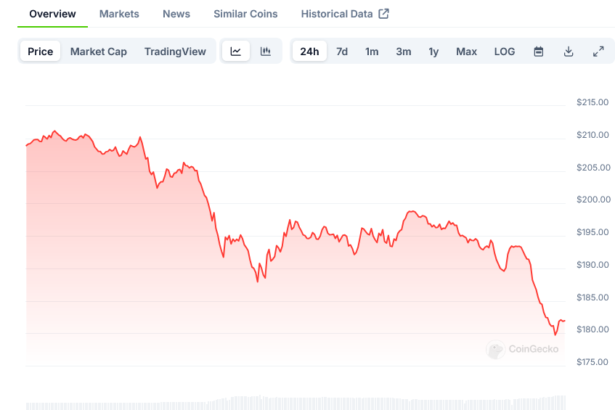Open Historical Data link

(x=337, y=14)
